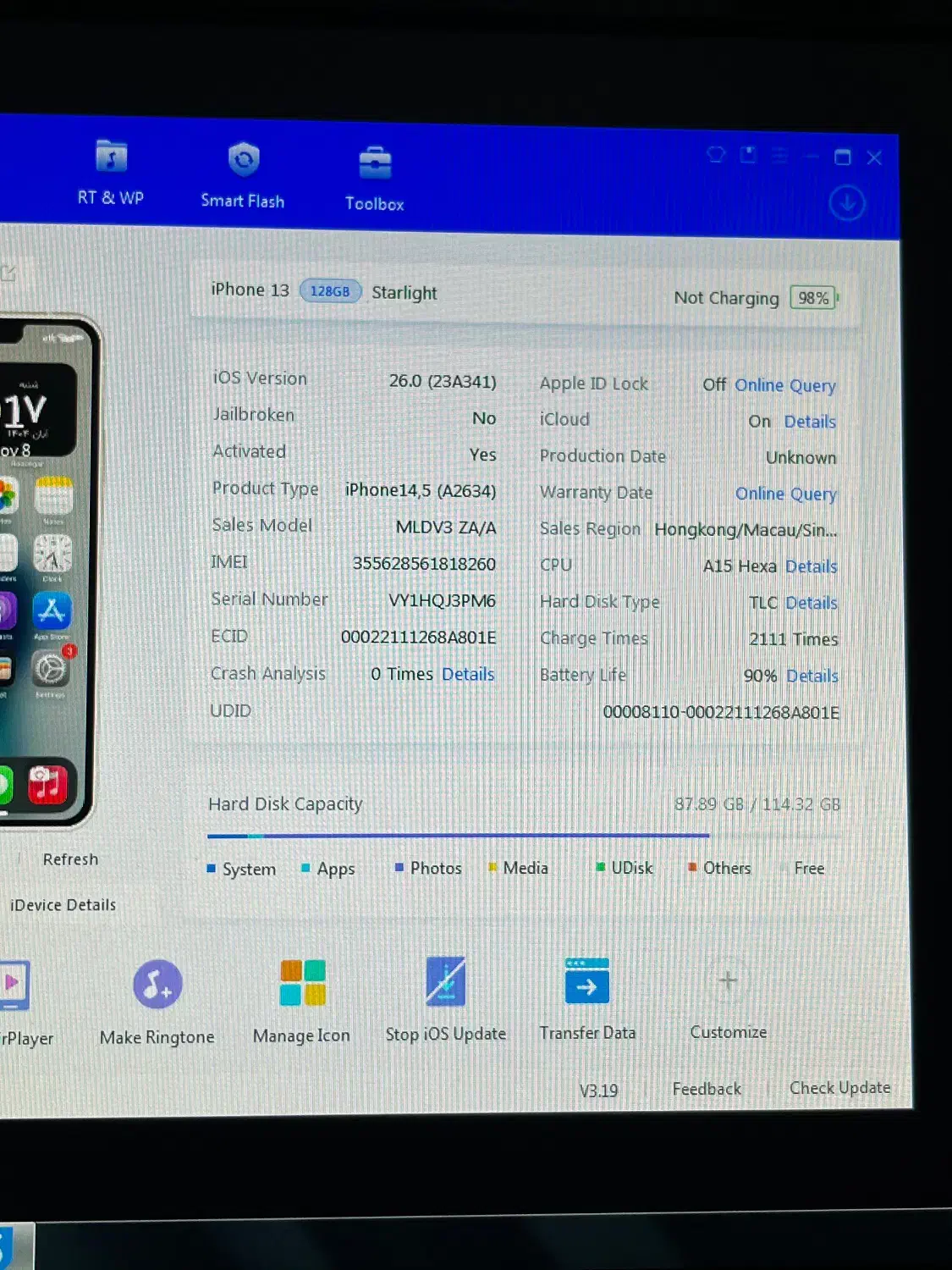This screenshot has width=952, height=1270.
Task: Click product type iPhone14,5 (A2634)
Action: 421,490
